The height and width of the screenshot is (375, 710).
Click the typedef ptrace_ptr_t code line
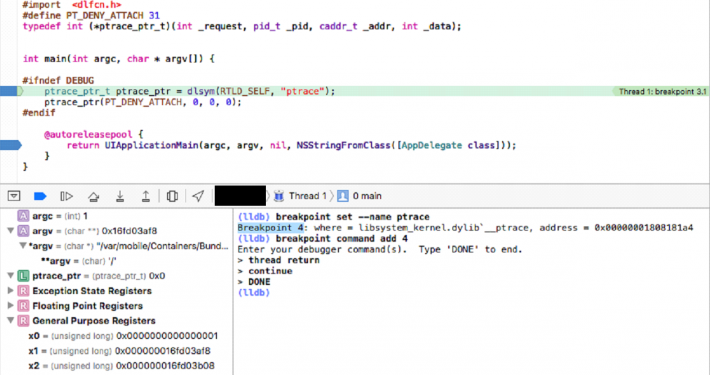click(242, 26)
